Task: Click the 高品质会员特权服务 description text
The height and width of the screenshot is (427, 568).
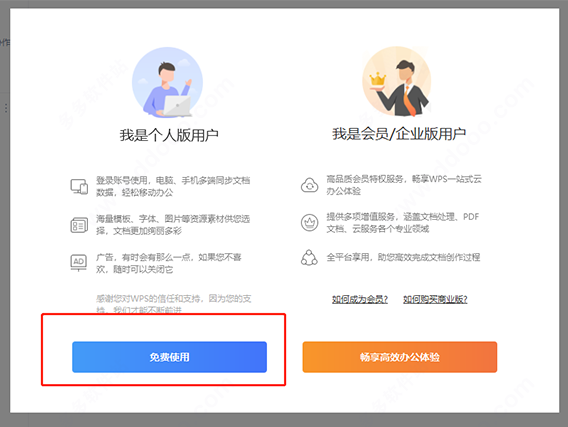Action: pos(404,185)
